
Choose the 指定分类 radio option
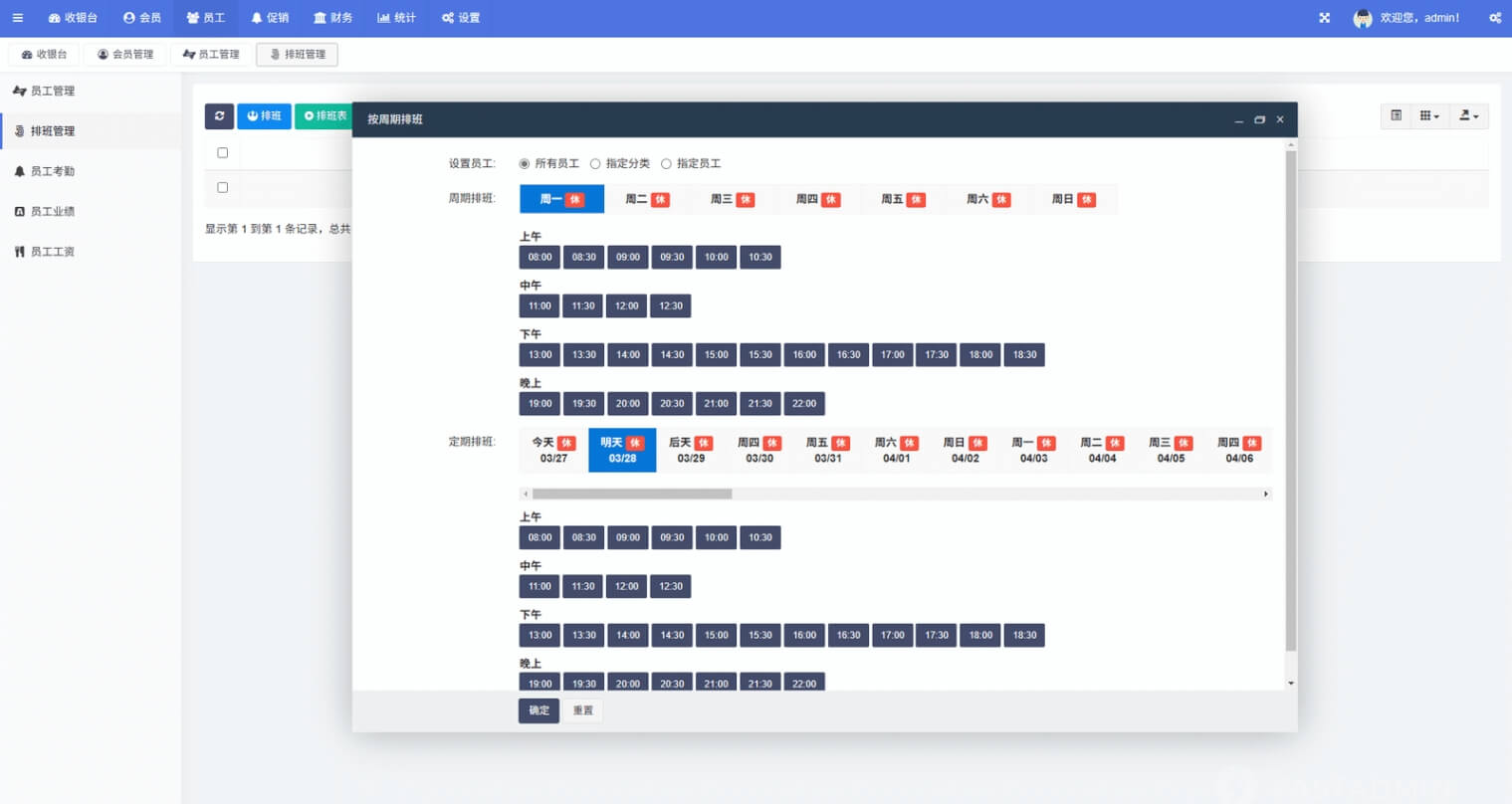(x=595, y=164)
